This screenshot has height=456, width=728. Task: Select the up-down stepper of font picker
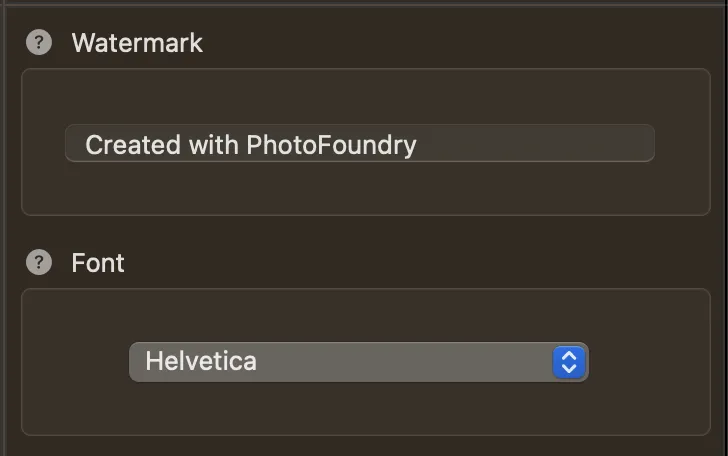(568, 362)
